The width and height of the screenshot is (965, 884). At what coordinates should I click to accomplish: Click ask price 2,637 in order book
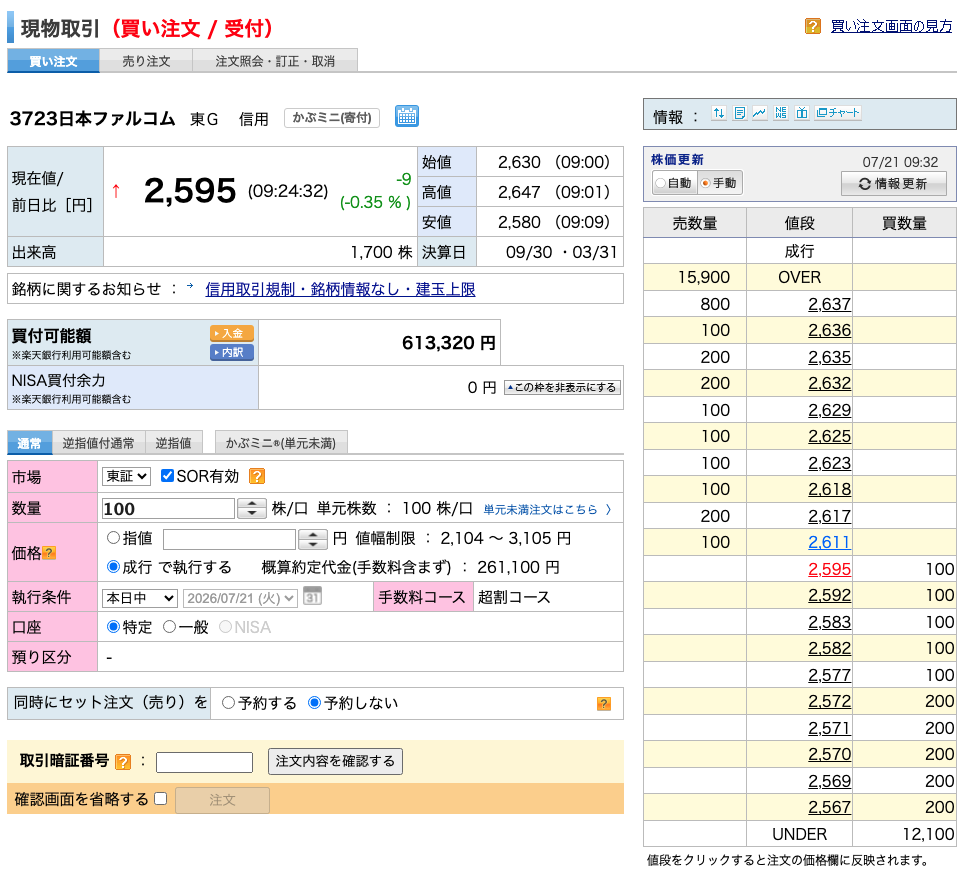pos(829,304)
